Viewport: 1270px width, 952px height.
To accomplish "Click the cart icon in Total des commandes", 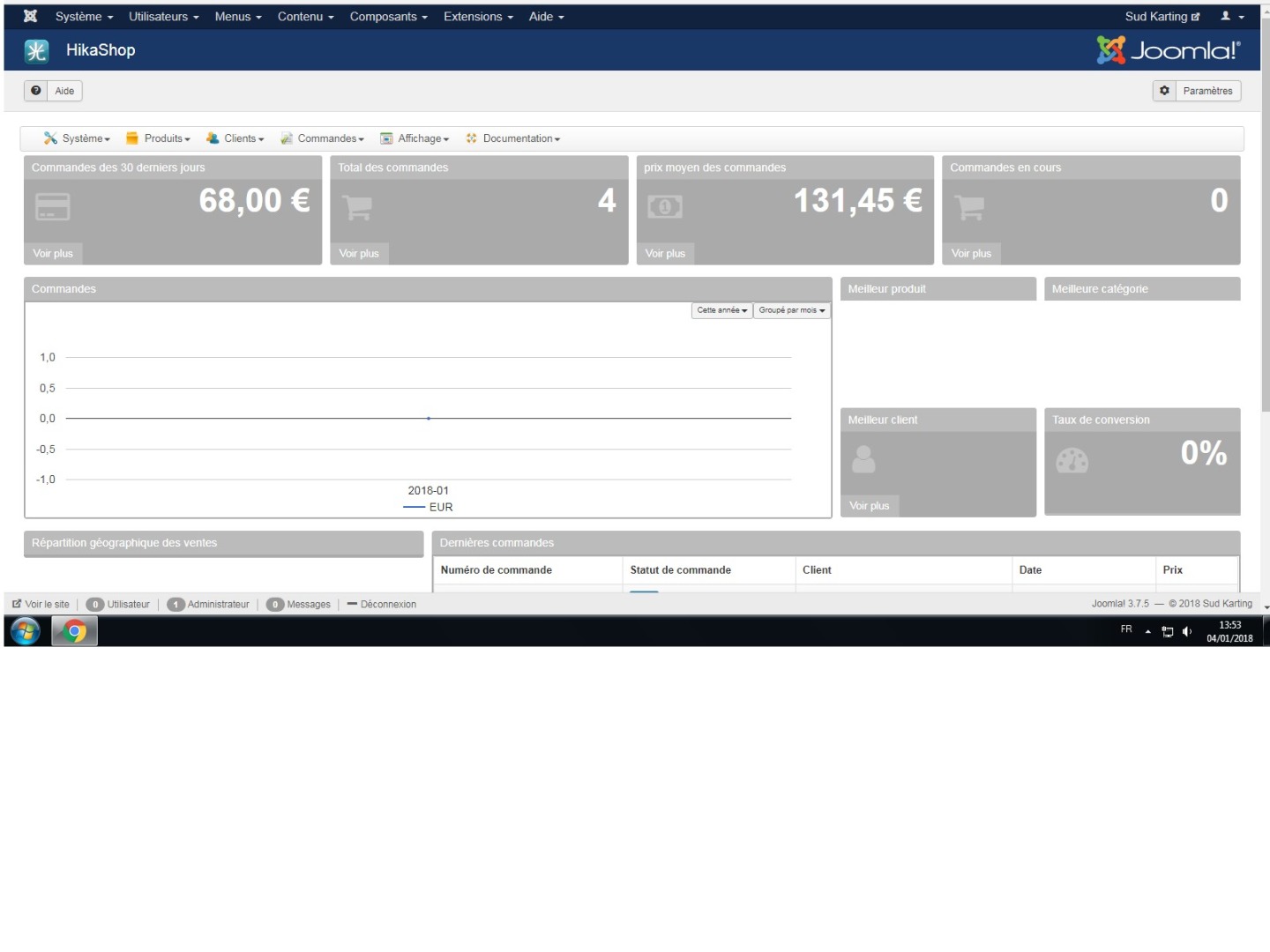I will pos(357,207).
